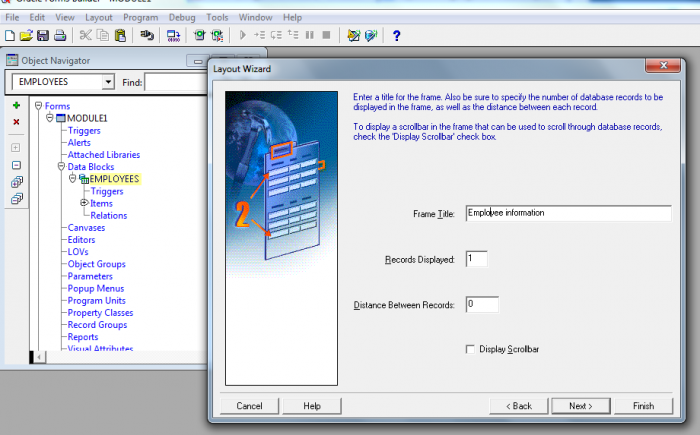Open the Help menu in menu bar
The width and height of the screenshot is (700, 435).
pos(292,17)
